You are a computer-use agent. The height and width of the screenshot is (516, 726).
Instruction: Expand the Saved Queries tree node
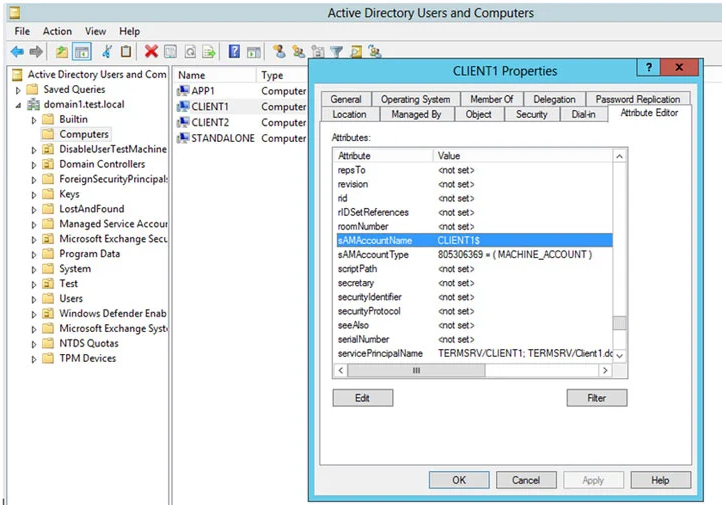(x=18, y=90)
